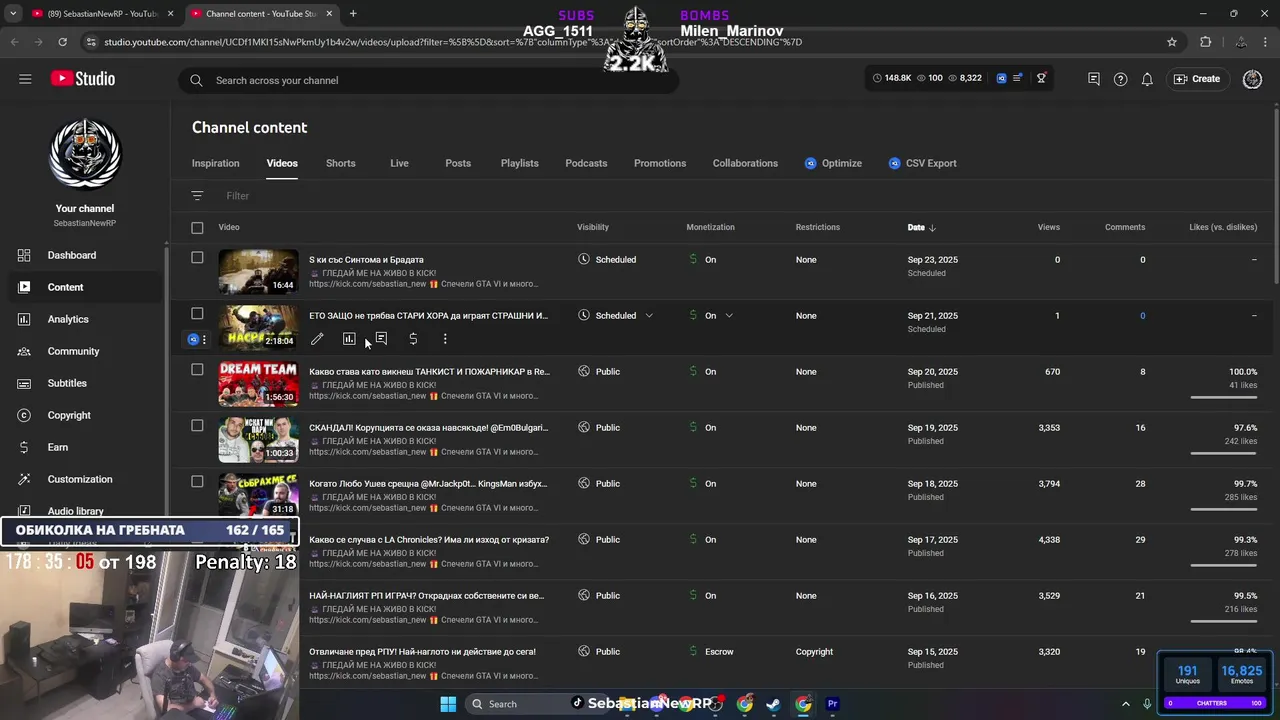Click the filter icon above video list

197,196
